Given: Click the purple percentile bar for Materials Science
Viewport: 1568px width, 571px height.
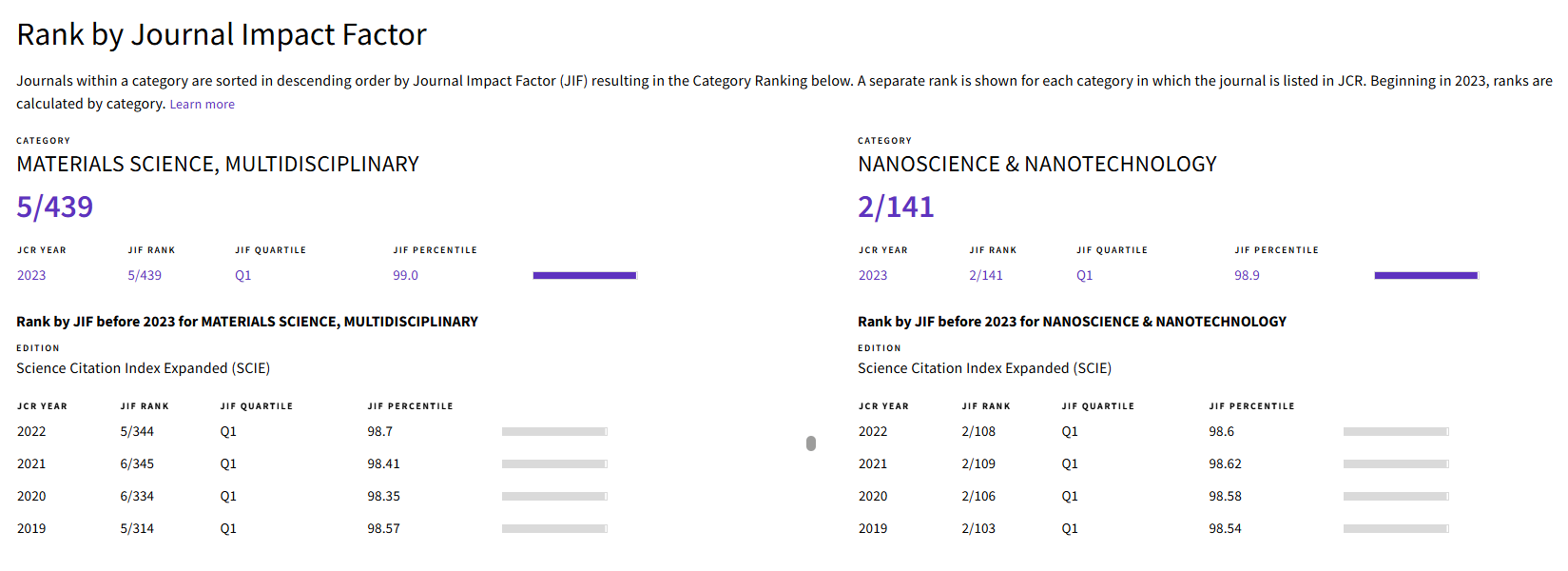Looking at the screenshot, I should [x=585, y=275].
